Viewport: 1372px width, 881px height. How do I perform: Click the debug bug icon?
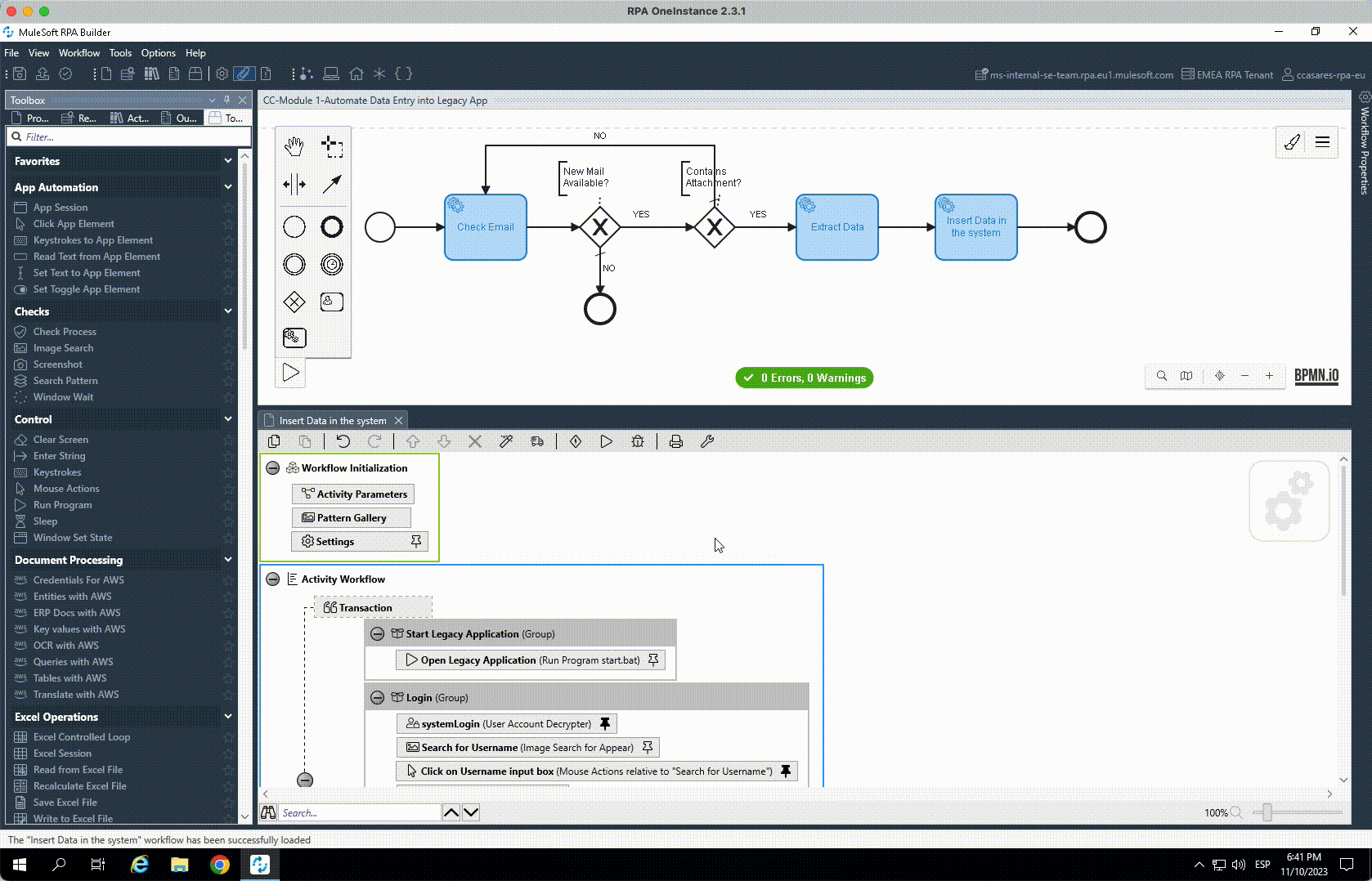pos(638,441)
